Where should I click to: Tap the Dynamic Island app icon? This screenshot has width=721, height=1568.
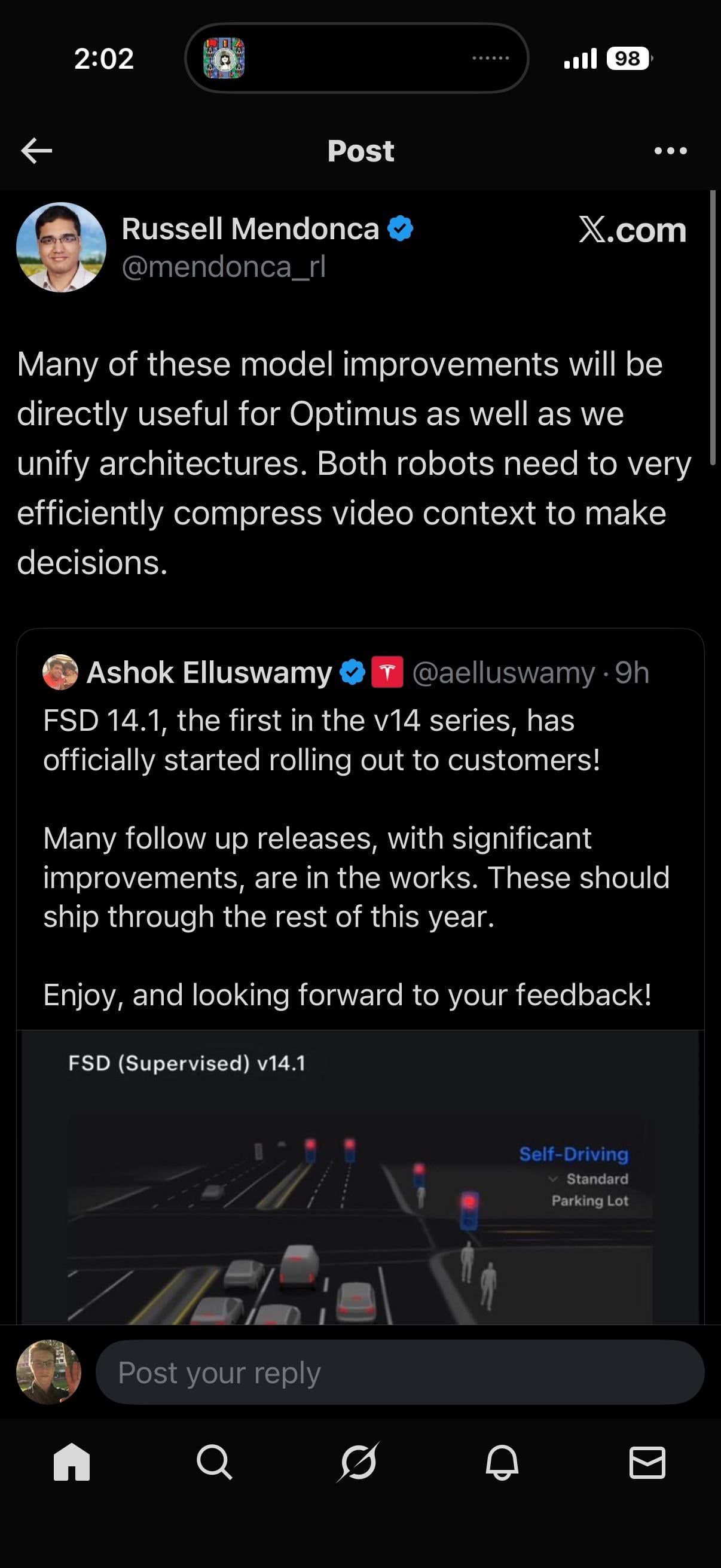(x=224, y=59)
